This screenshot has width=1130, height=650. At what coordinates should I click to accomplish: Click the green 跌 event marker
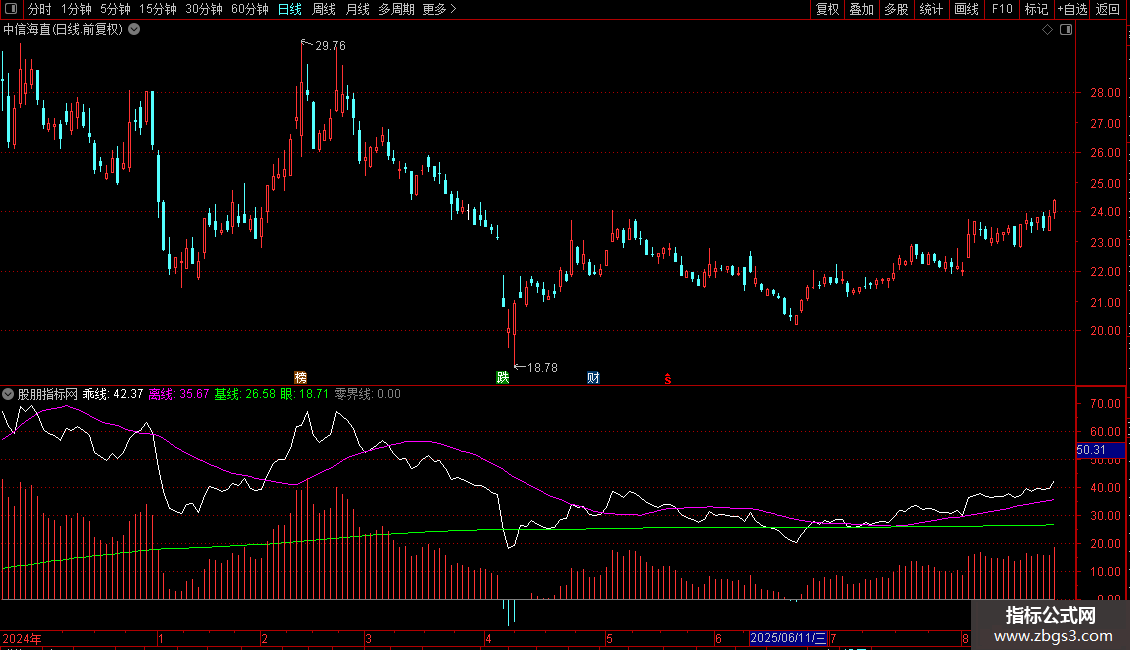point(502,378)
